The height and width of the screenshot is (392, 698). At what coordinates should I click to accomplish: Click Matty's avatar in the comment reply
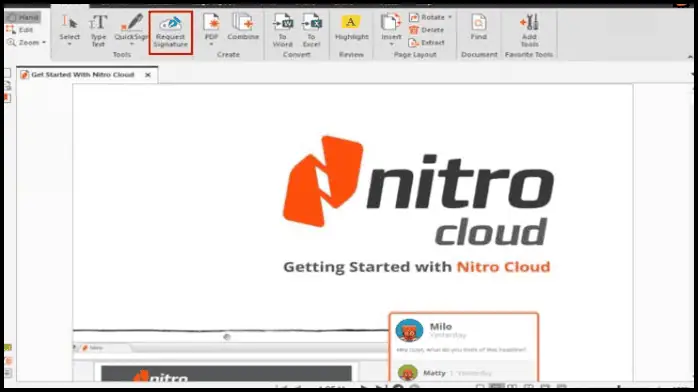click(408, 372)
